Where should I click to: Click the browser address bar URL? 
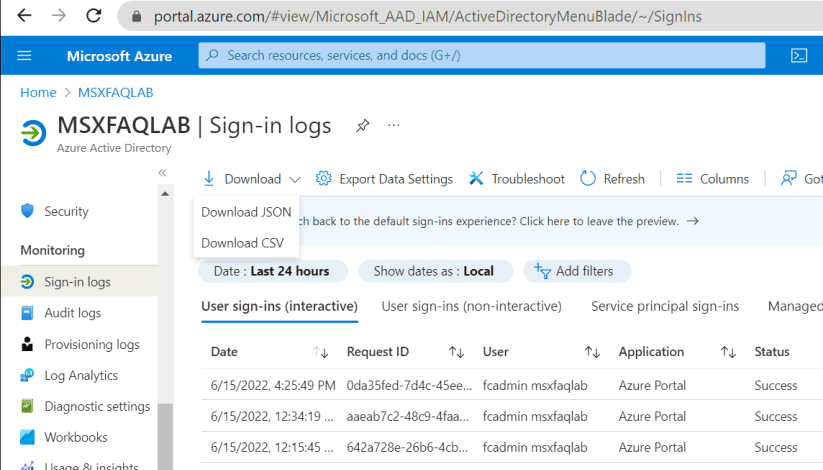pyautogui.click(x=427, y=17)
